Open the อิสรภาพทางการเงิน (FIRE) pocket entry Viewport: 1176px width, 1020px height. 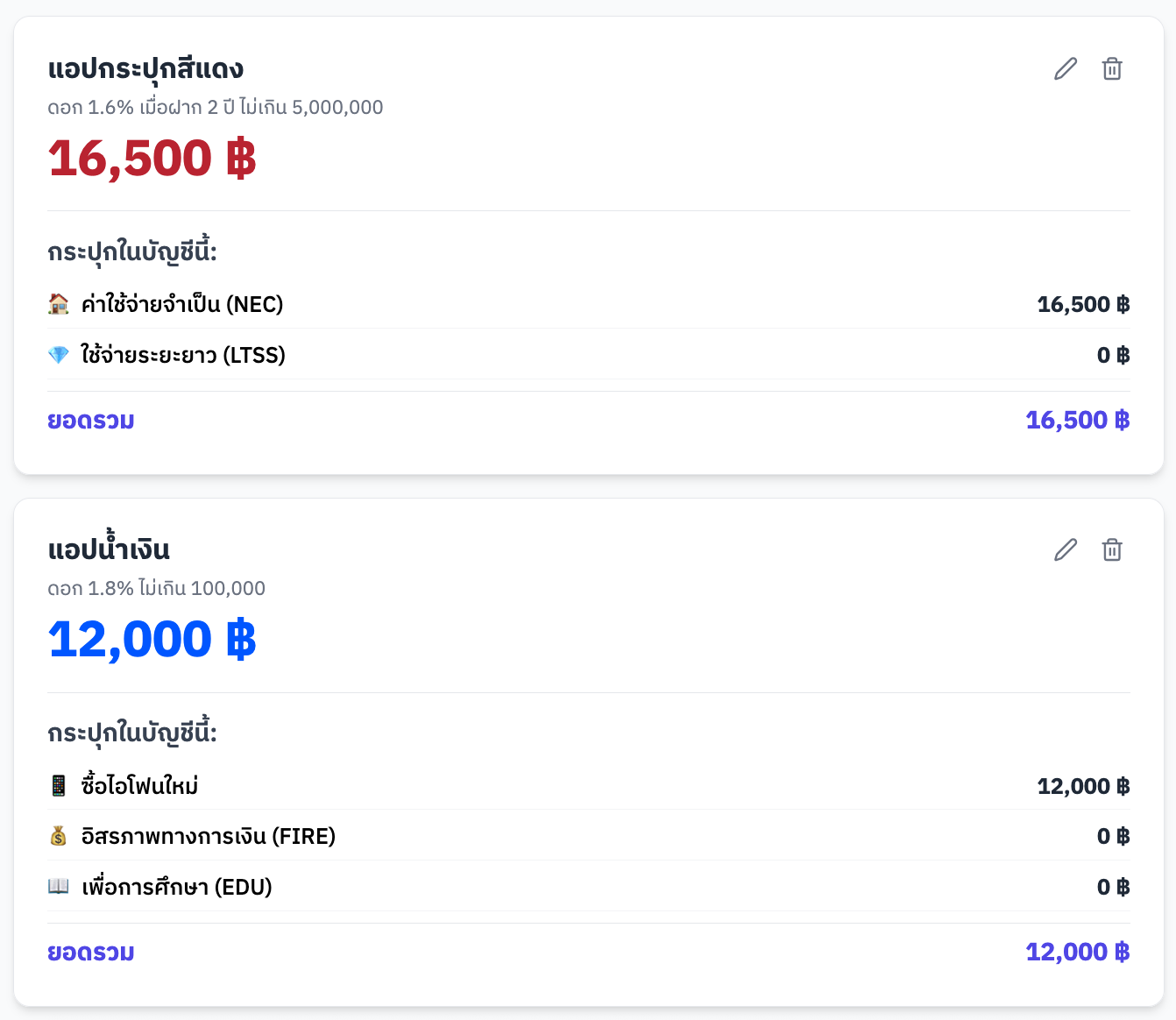[209, 836]
